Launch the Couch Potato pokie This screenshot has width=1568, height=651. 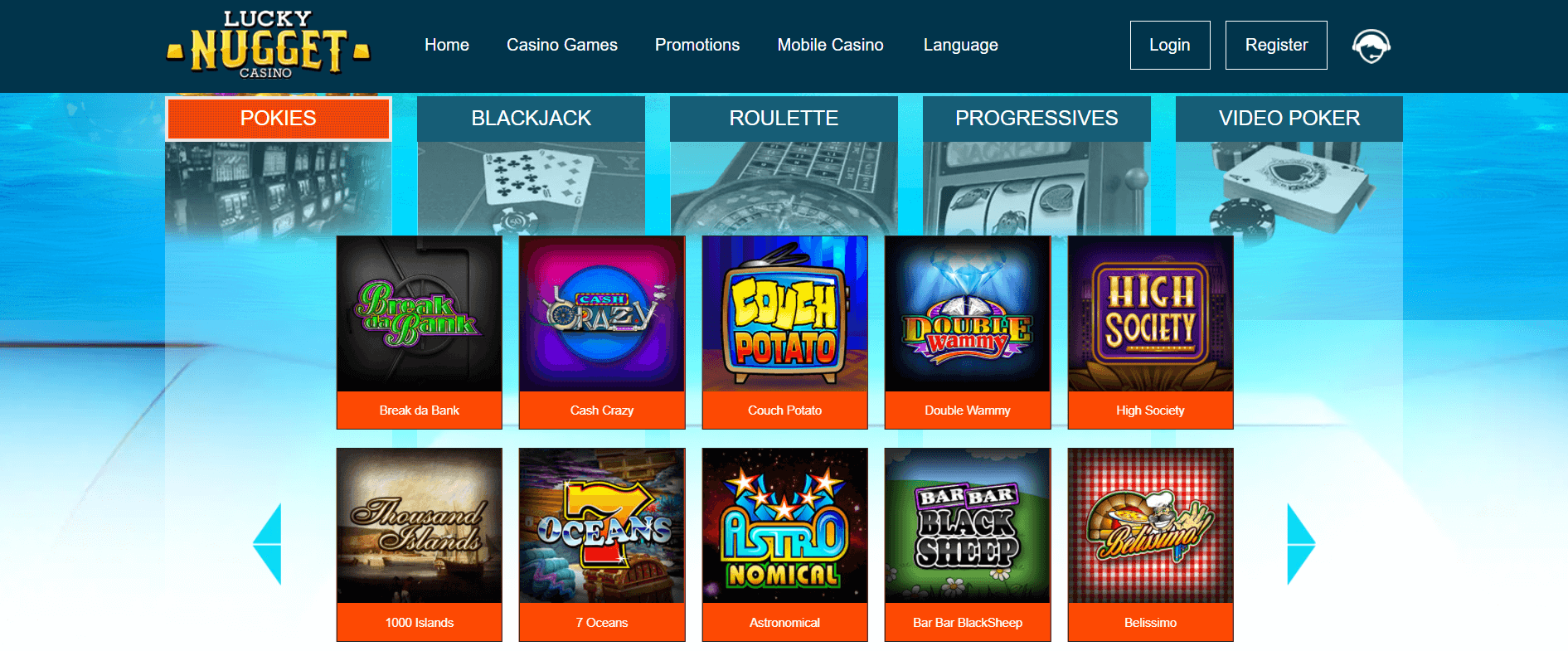(x=784, y=313)
